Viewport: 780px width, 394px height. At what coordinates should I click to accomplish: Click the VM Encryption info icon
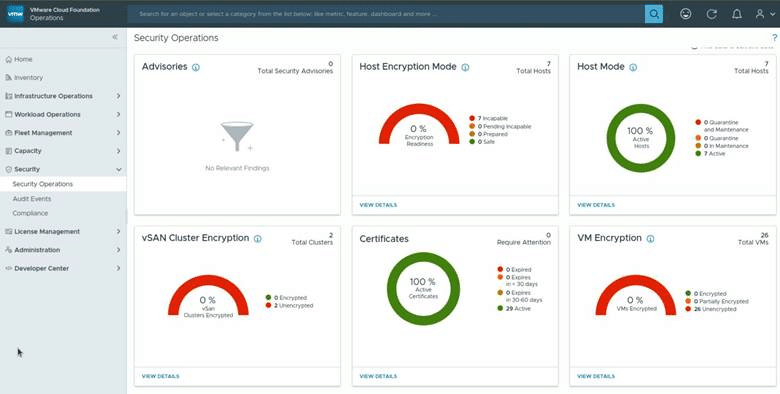pos(650,239)
